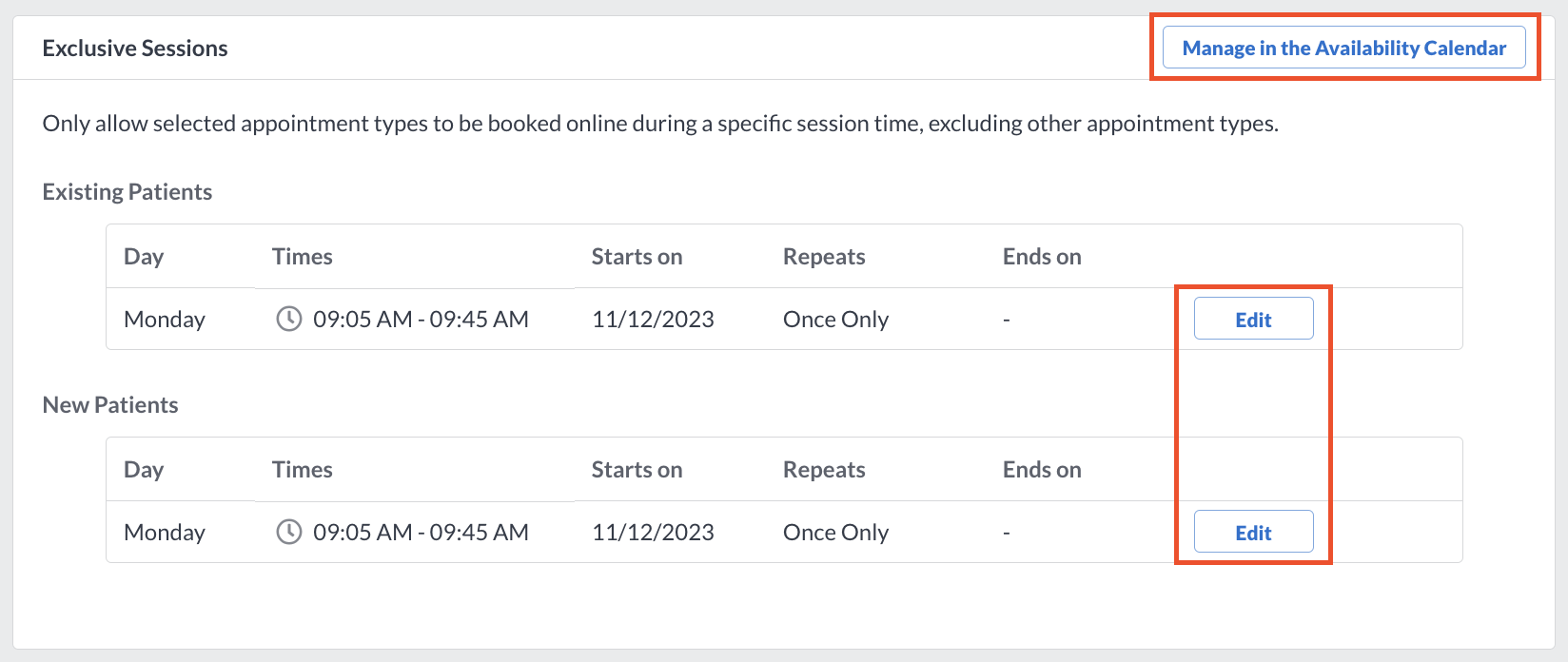Click the 09:05 AM - 09:45 AM time in New Patients
The image size is (1568, 662).
tap(421, 533)
